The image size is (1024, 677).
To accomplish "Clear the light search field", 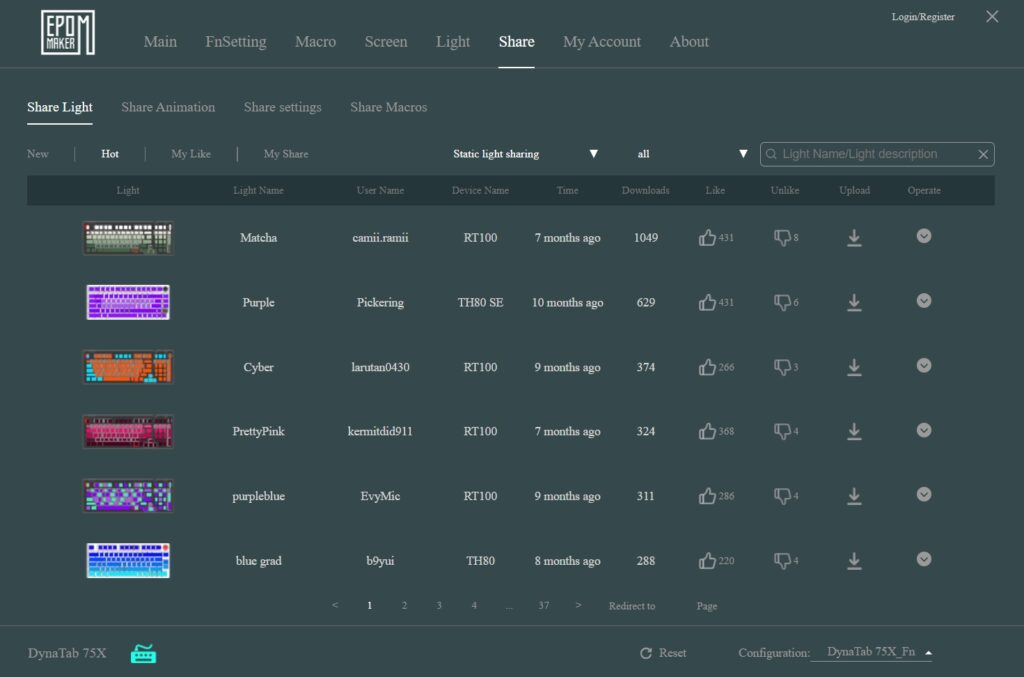I will tap(983, 154).
